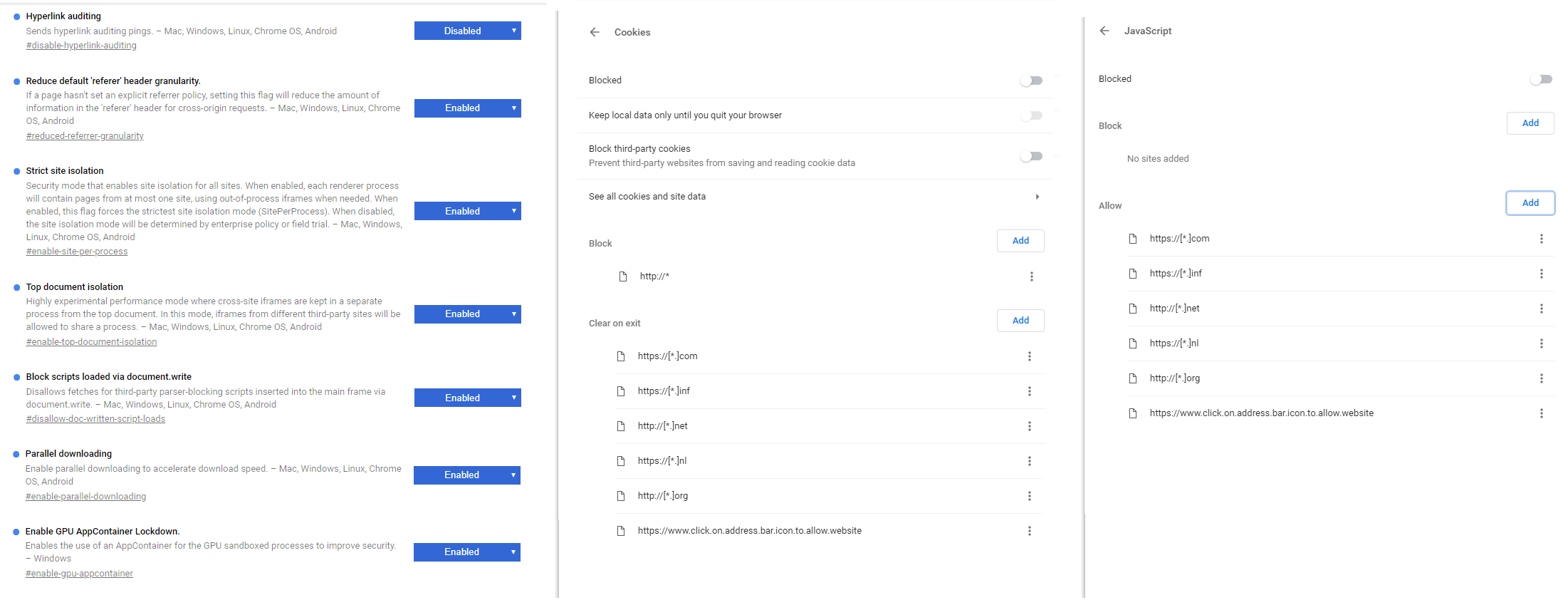Open See all cookies and site data

(x=814, y=197)
